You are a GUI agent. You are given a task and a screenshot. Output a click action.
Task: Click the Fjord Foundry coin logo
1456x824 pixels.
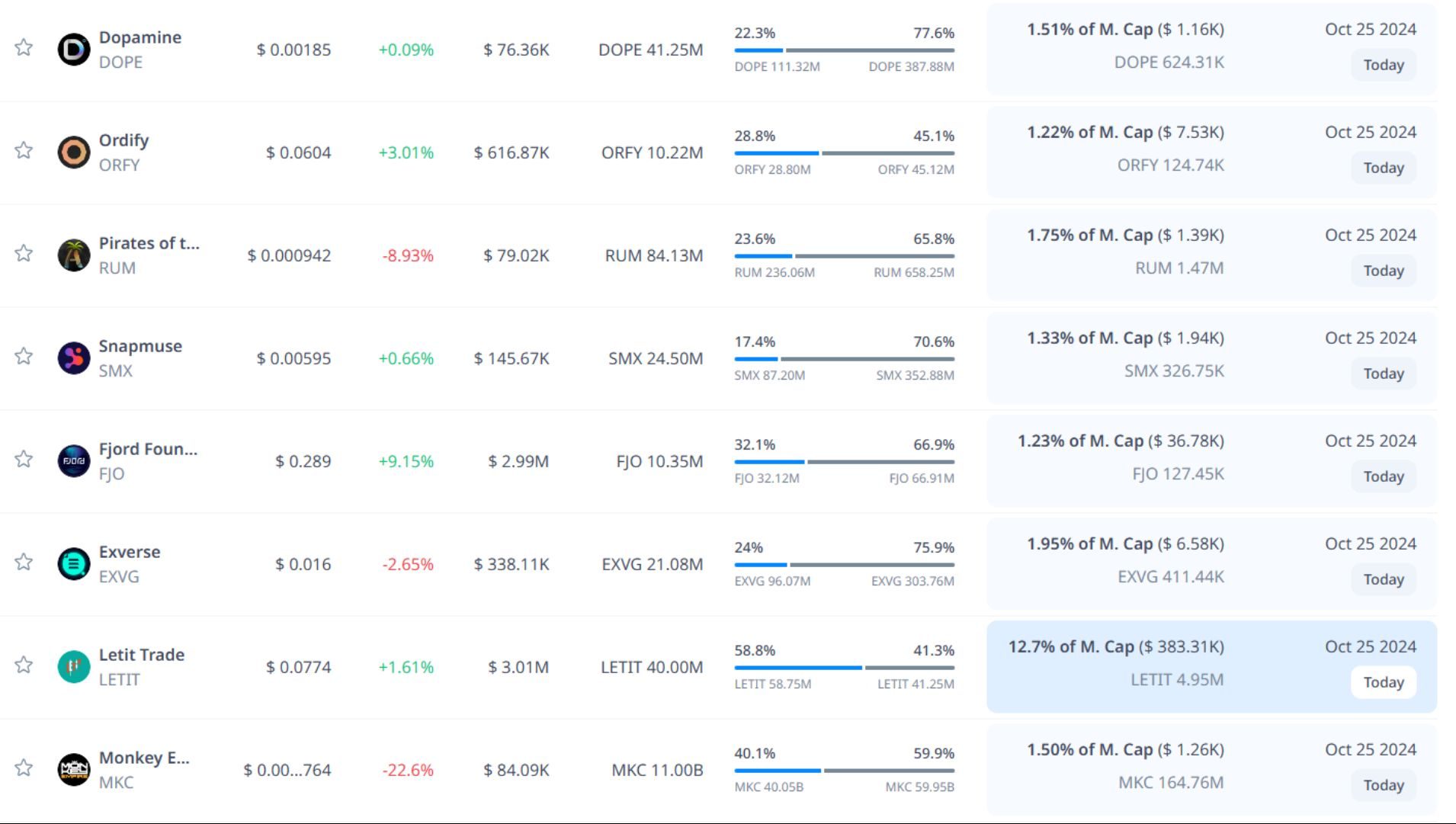(74, 461)
